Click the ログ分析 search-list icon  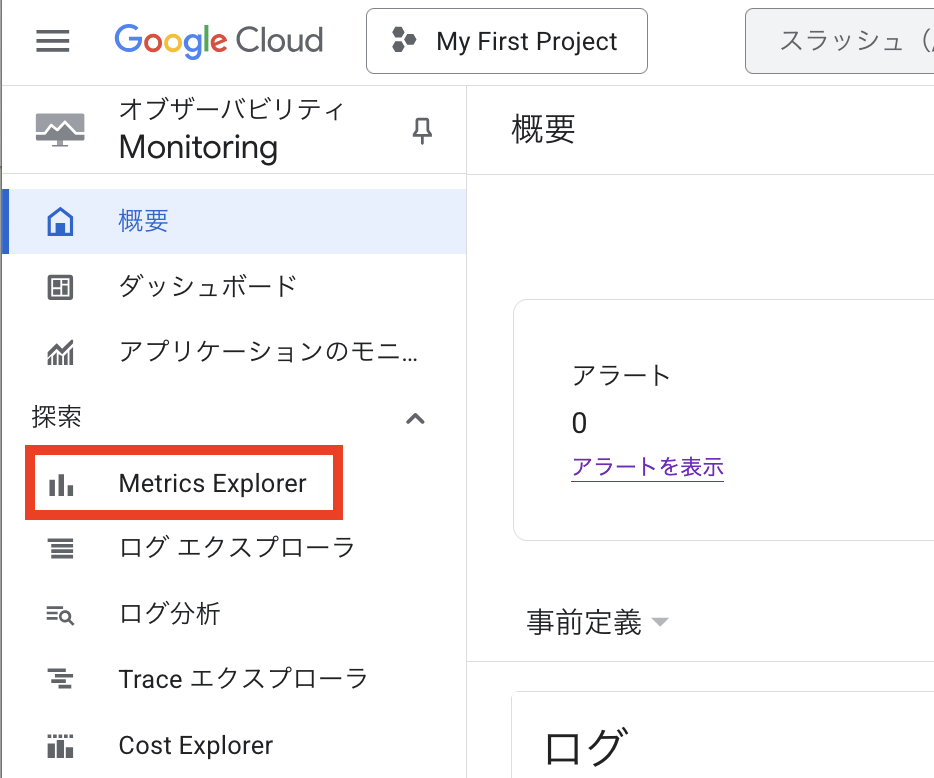(x=60, y=614)
